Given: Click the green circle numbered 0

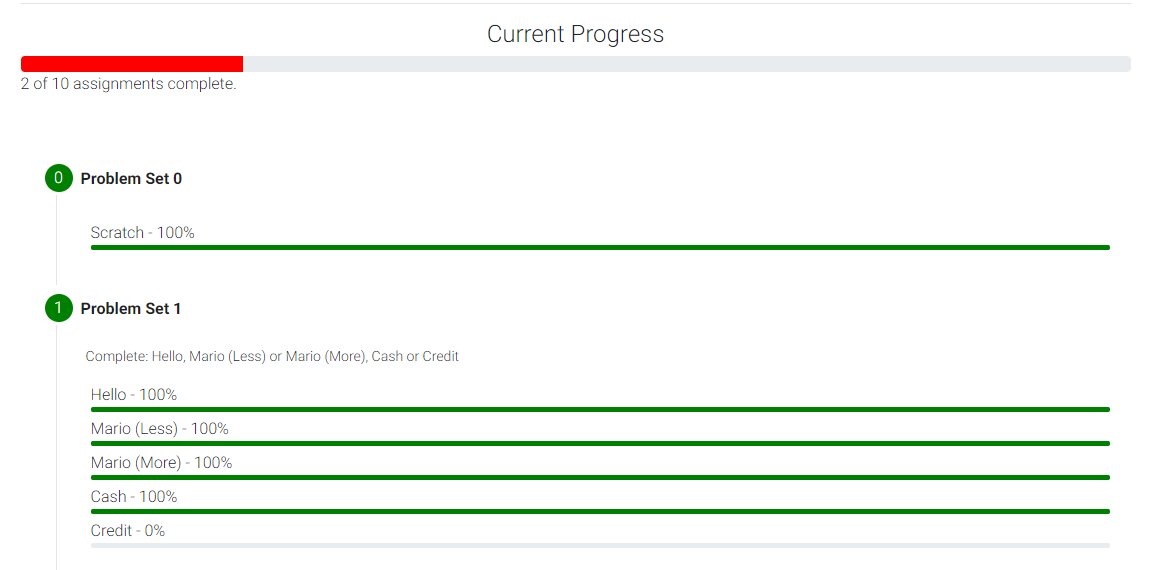Looking at the screenshot, I should (58, 179).
